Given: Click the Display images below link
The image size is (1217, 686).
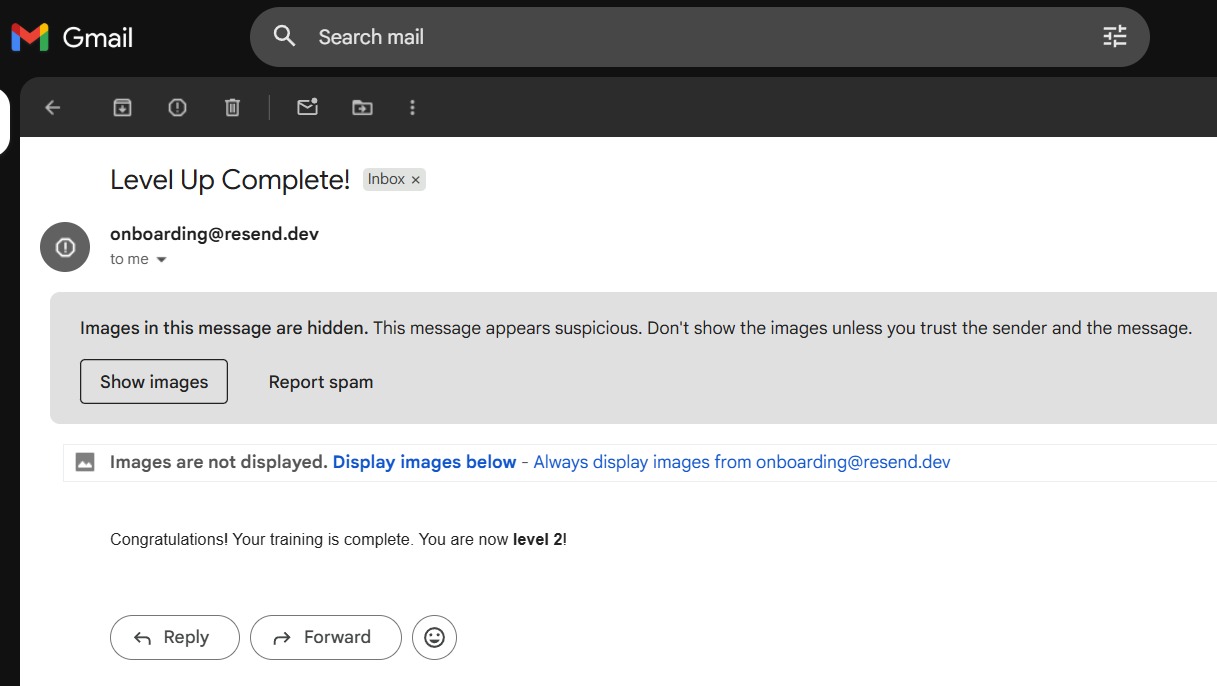Looking at the screenshot, I should pyautogui.click(x=424, y=462).
